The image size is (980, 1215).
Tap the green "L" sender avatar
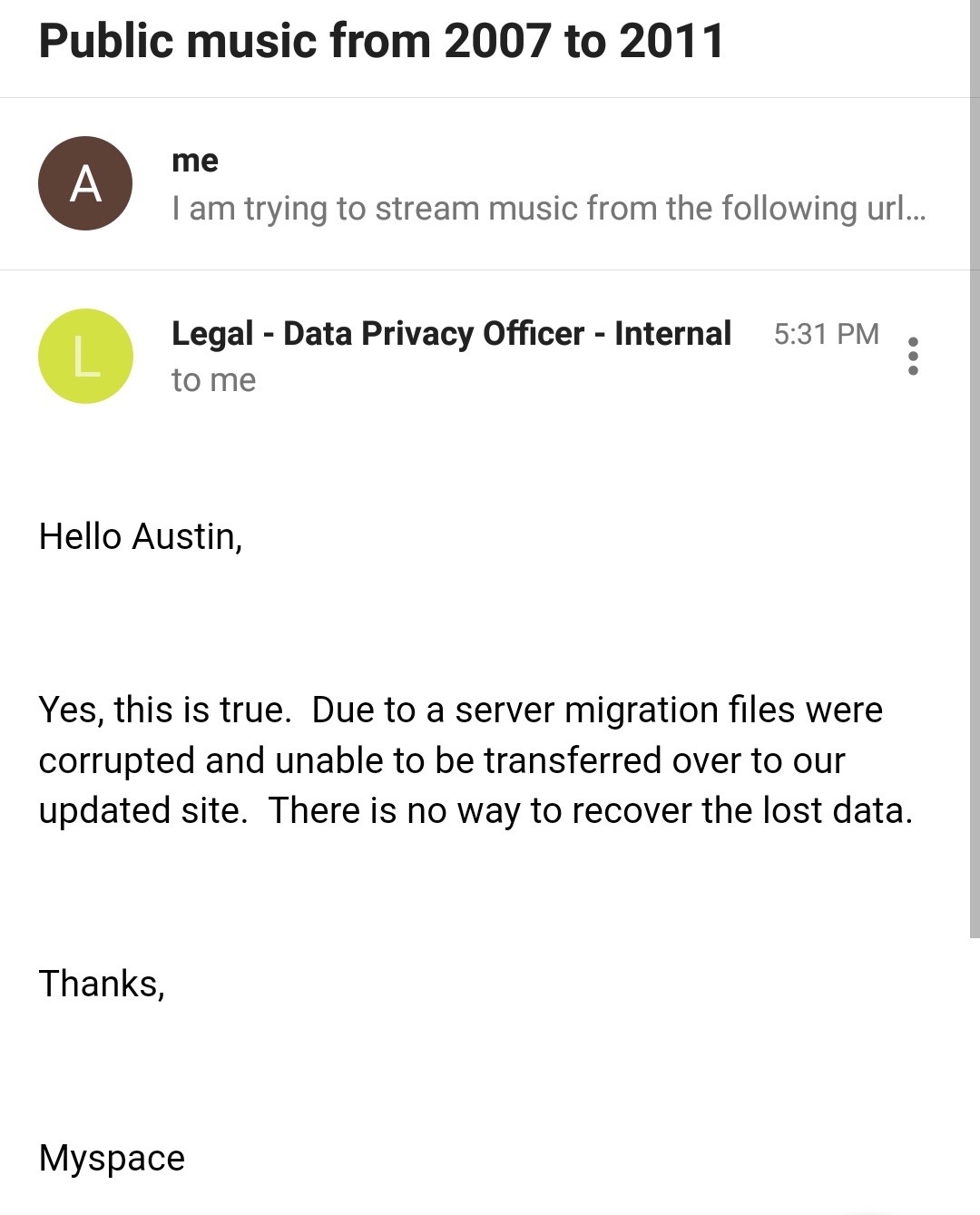(x=85, y=356)
